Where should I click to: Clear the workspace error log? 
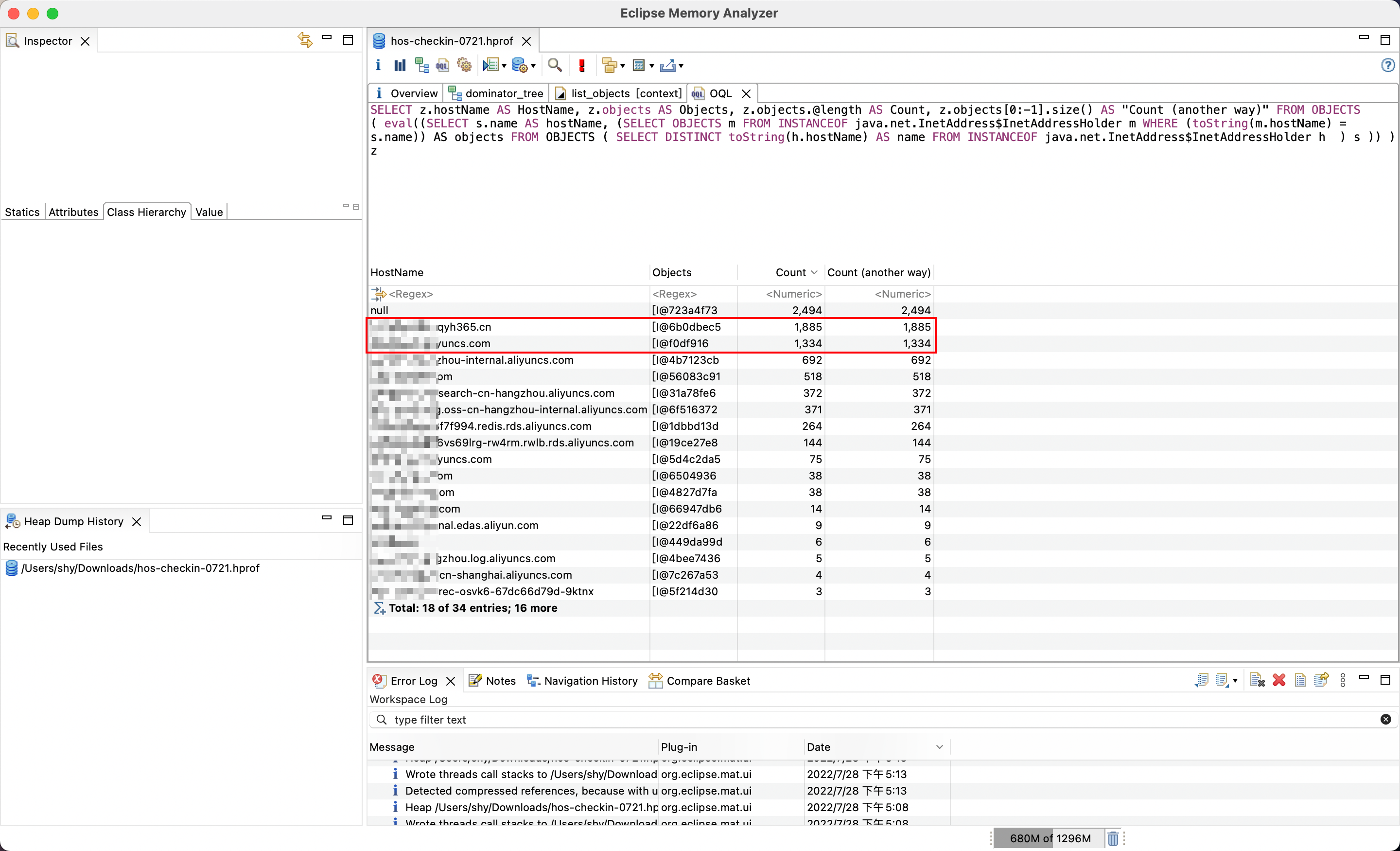pyautogui.click(x=1257, y=680)
